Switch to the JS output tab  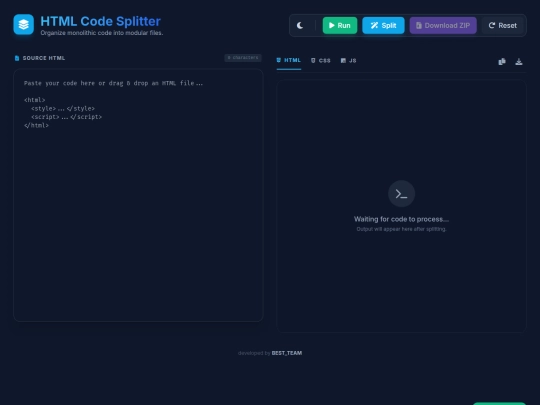coord(349,61)
